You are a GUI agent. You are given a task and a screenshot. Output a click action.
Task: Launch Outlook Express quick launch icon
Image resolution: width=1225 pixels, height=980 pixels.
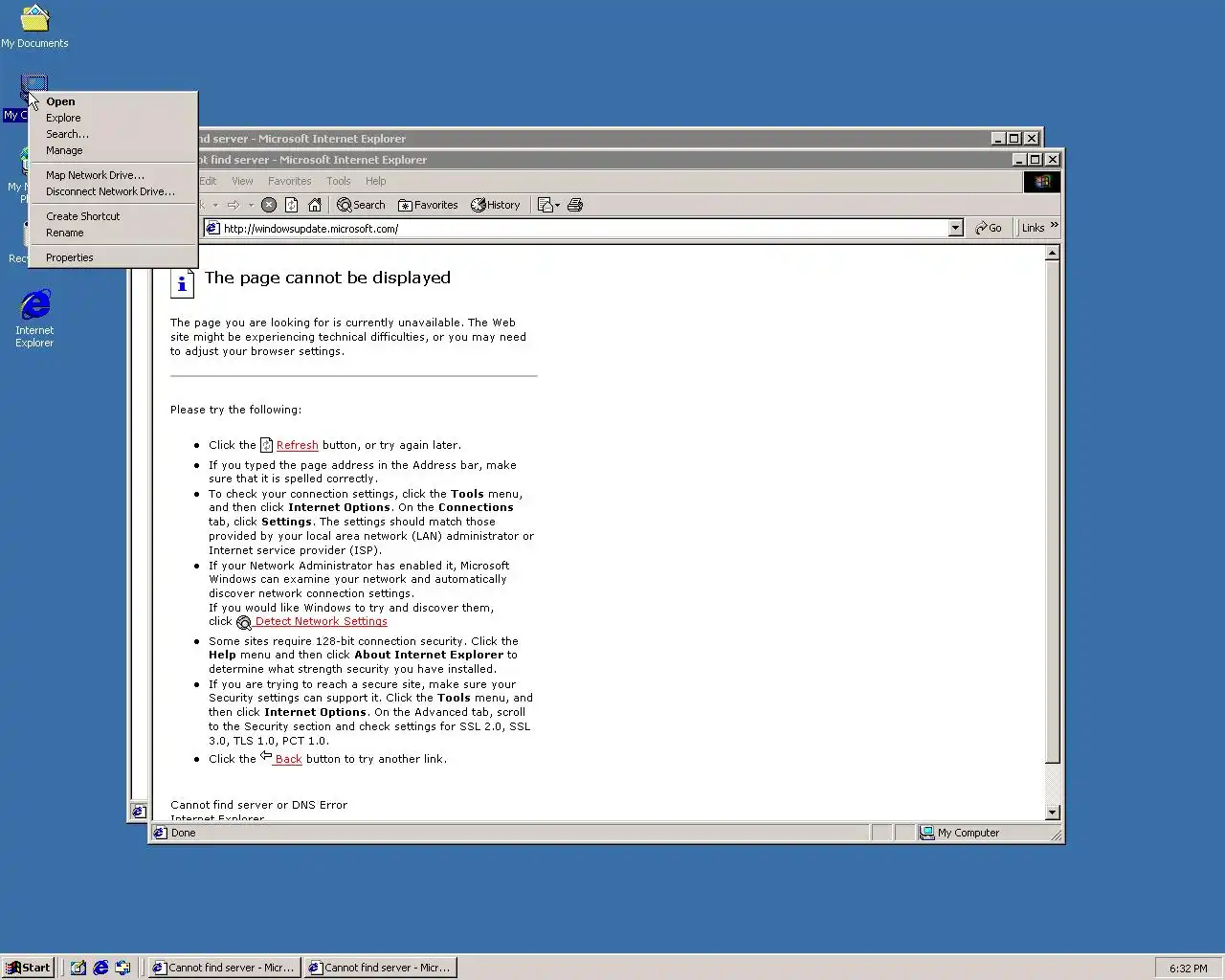[x=122, y=968]
